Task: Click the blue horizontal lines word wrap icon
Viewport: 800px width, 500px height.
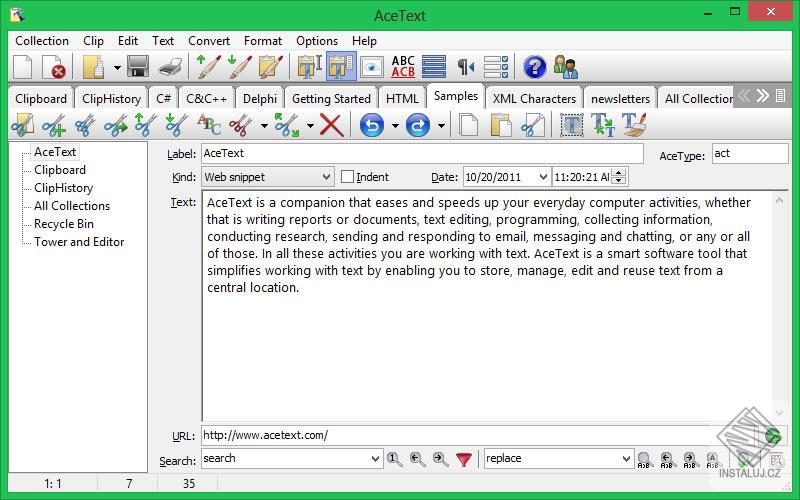Action: click(434, 67)
